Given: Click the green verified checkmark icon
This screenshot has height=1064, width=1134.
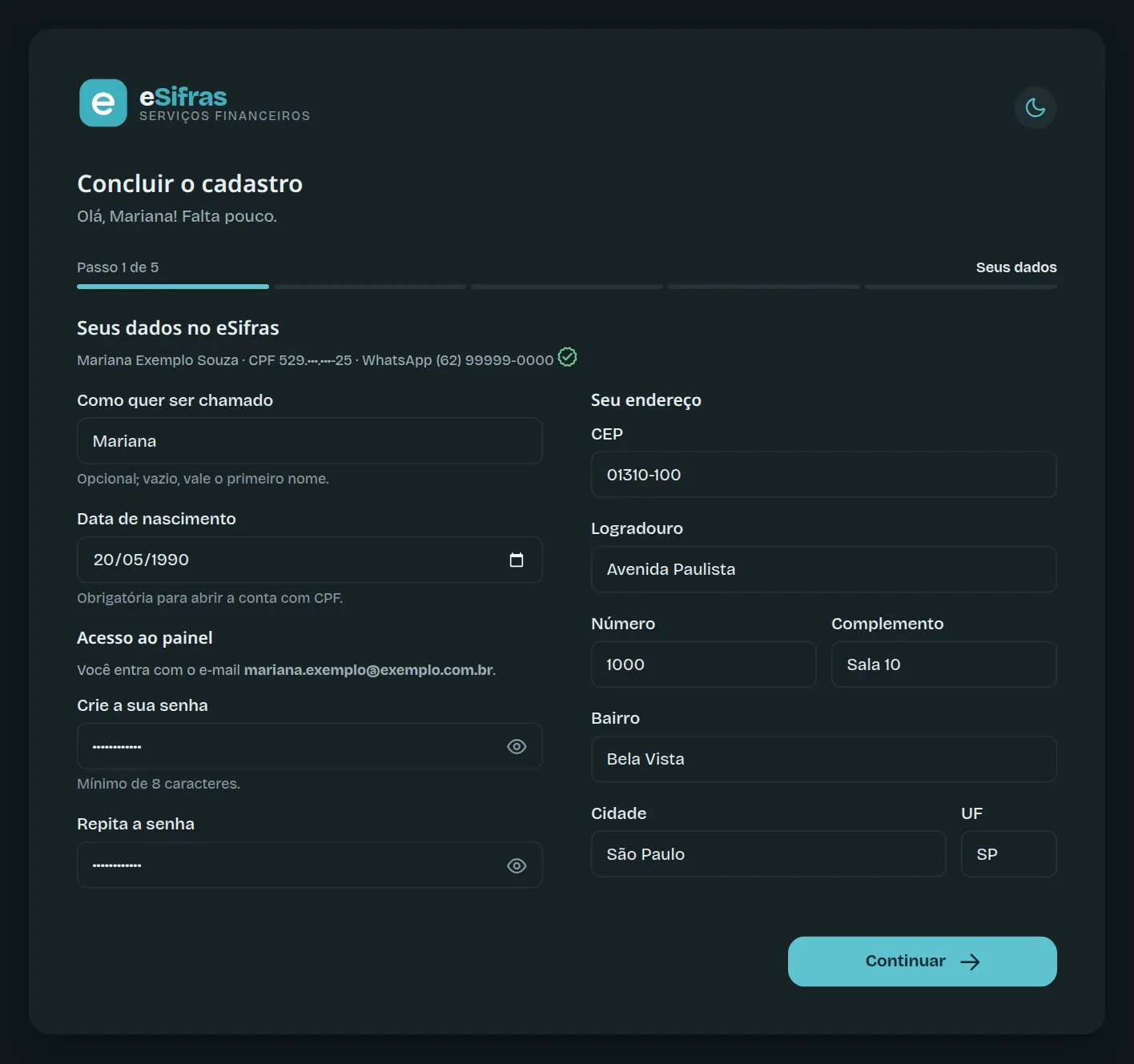Looking at the screenshot, I should [x=567, y=357].
